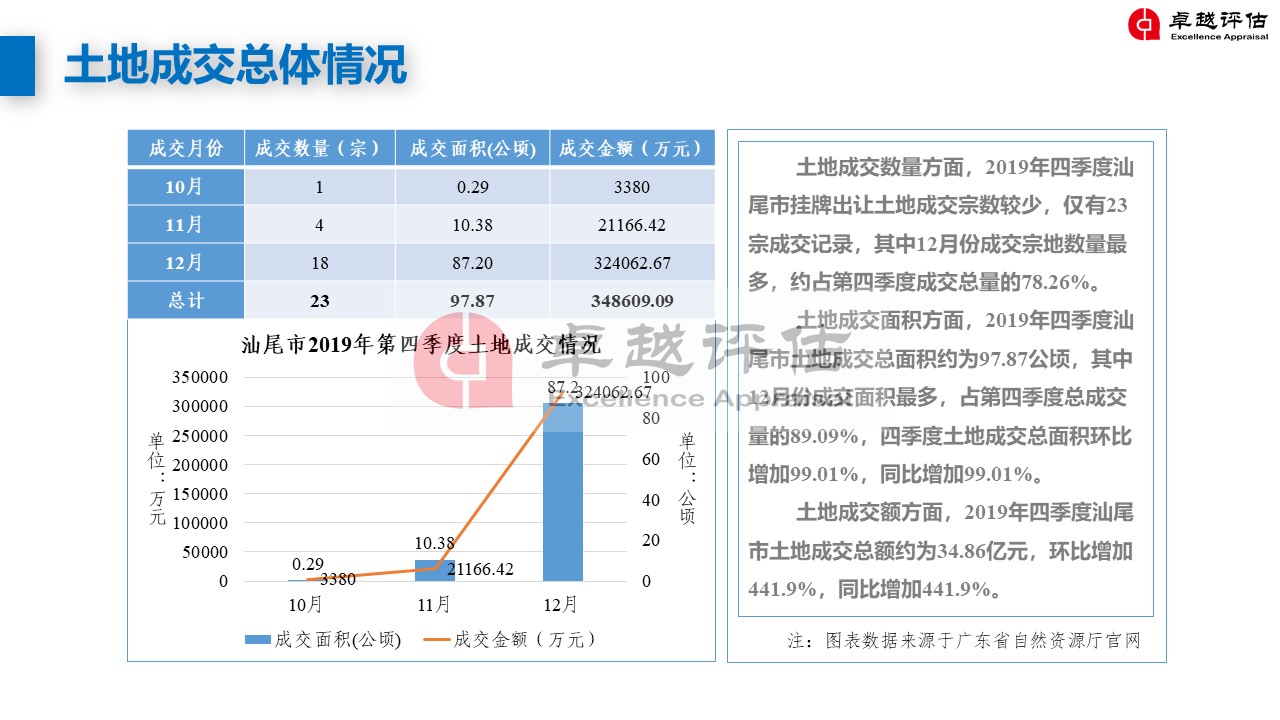
Task: Click the paragraph beginning 土地成交数量方面
Action: (941, 225)
